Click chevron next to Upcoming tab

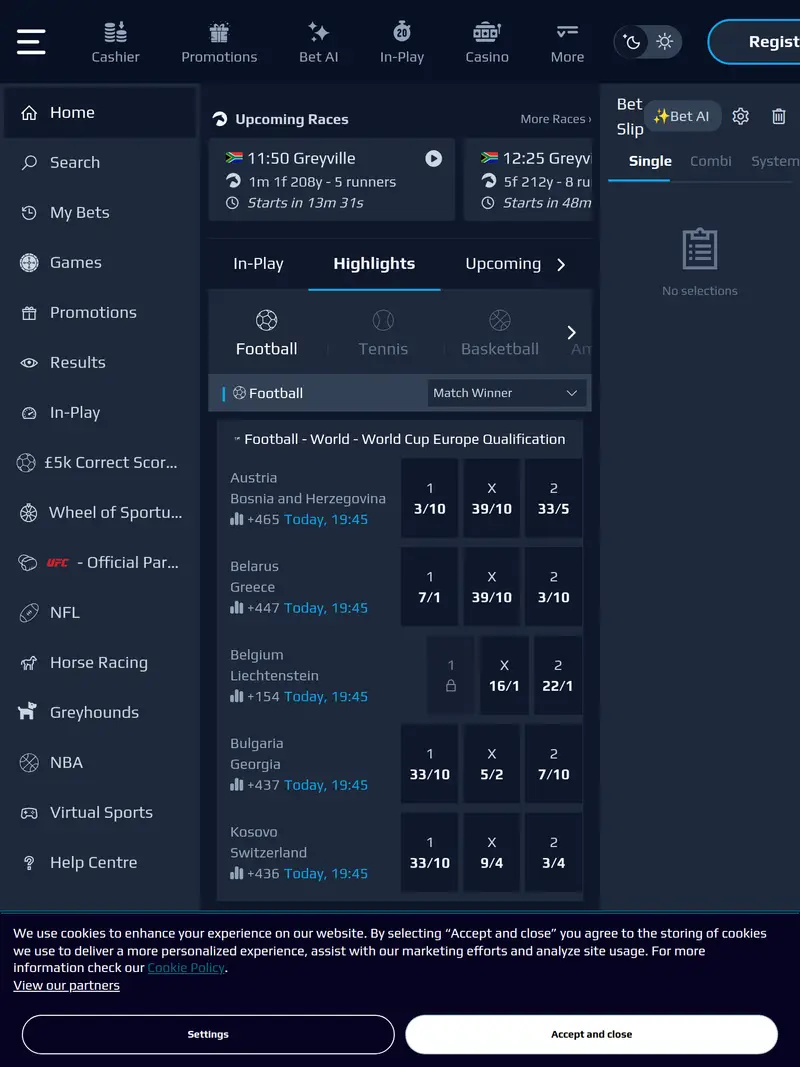[x=565, y=265]
